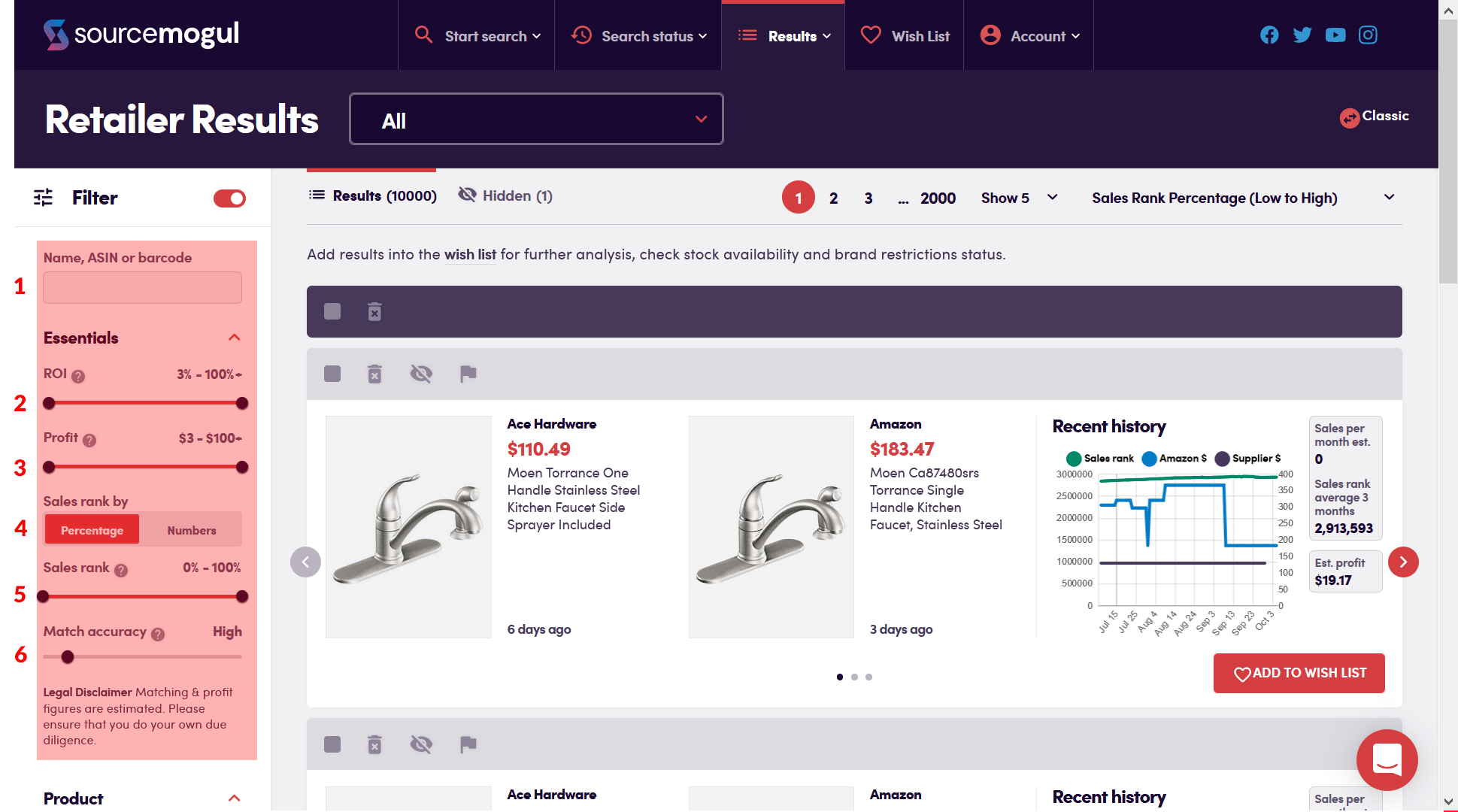1458x812 pixels.
Task: Click the Sales rank maximum slider handle
Action: [241, 597]
